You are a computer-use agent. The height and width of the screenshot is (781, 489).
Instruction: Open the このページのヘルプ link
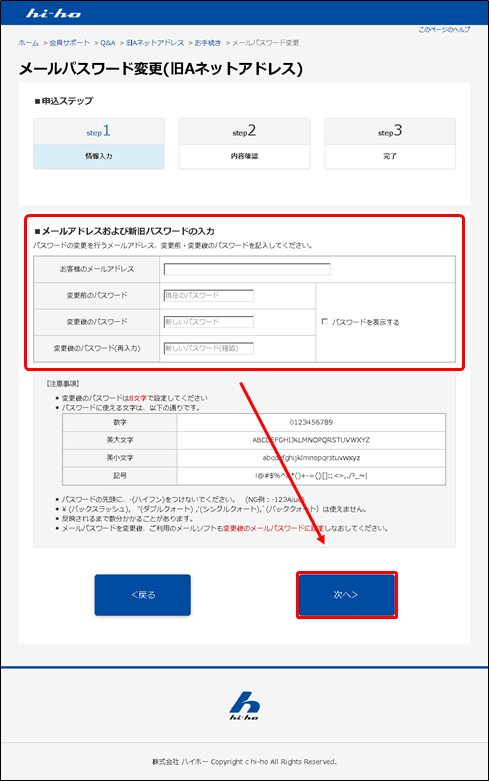[444, 30]
